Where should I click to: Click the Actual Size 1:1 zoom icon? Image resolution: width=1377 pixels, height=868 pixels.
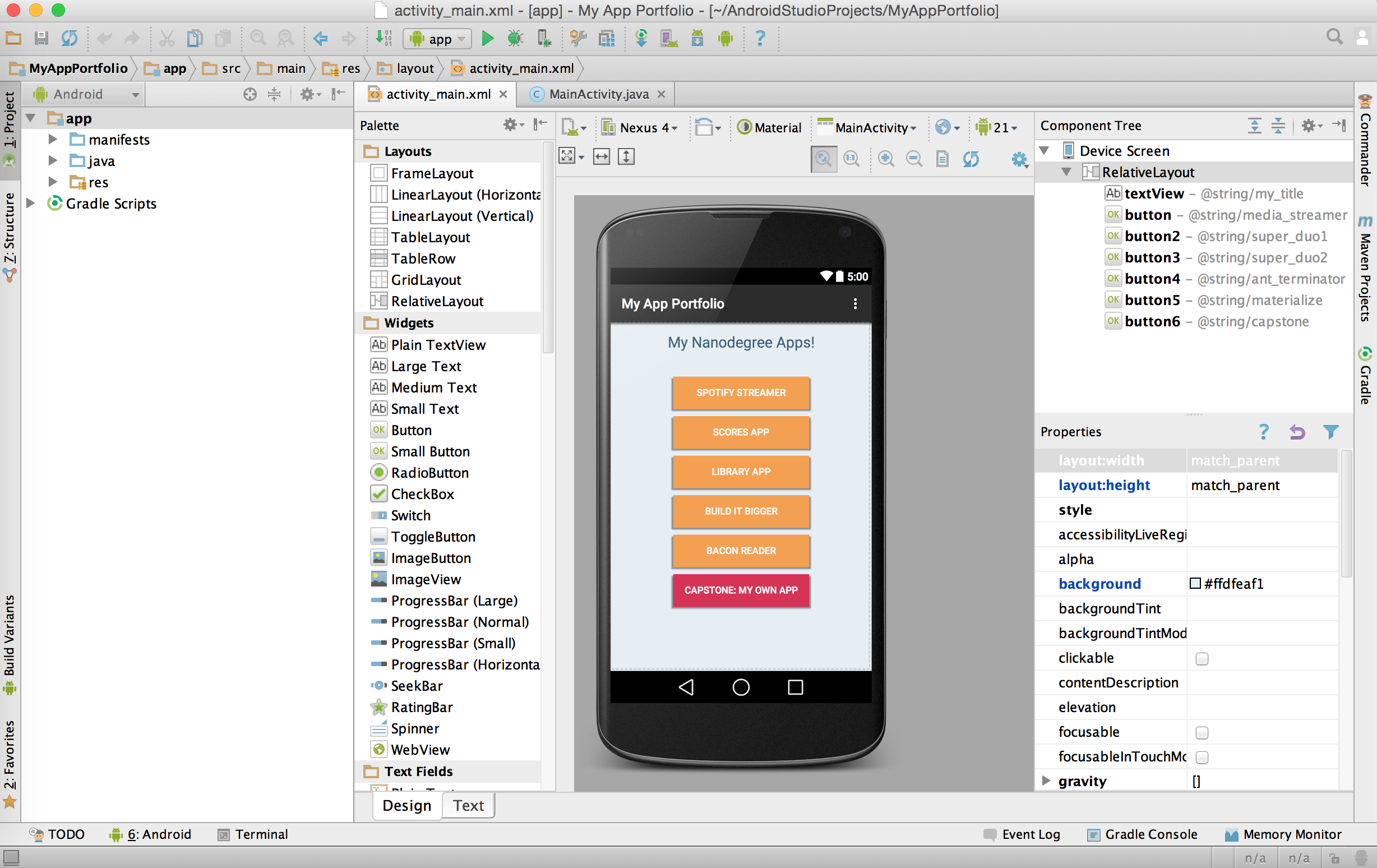(852, 158)
